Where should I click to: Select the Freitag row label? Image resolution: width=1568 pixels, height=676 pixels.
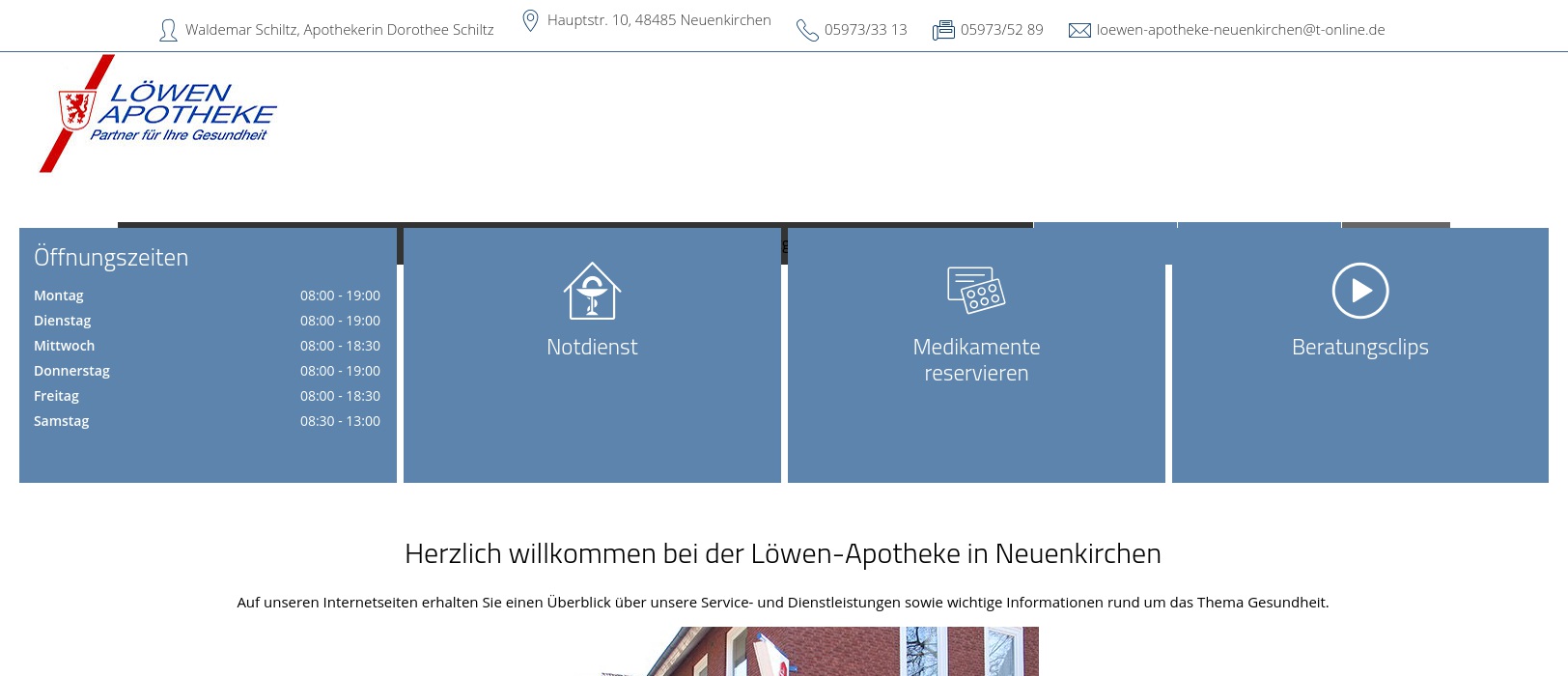click(x=57, y=396)
